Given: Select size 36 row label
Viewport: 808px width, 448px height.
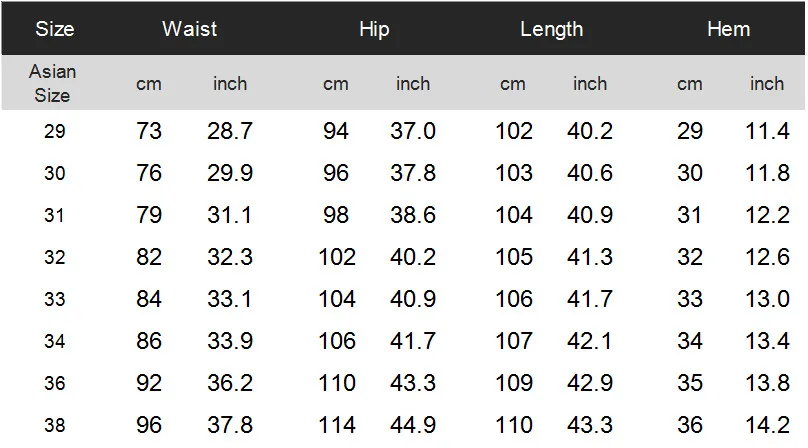Looking at the screenshot, I should point(54,383).
